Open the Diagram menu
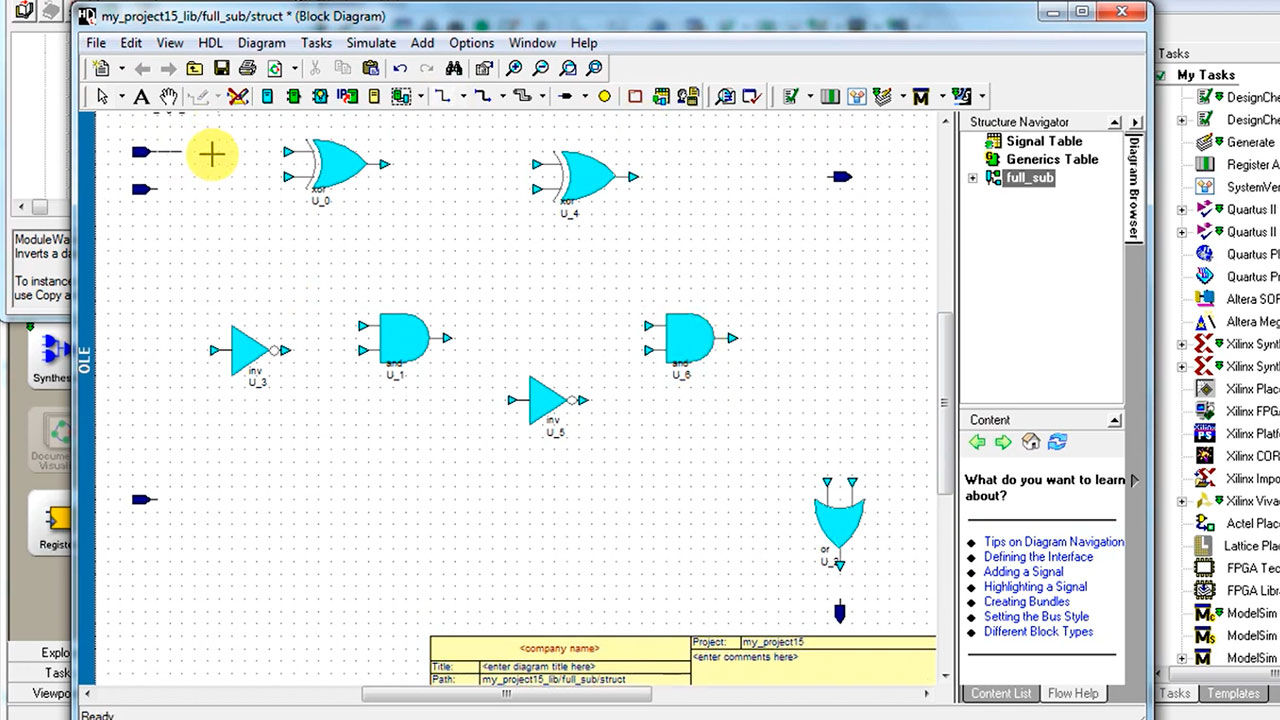Viewport: 1280px width, 720px height. 261,43
